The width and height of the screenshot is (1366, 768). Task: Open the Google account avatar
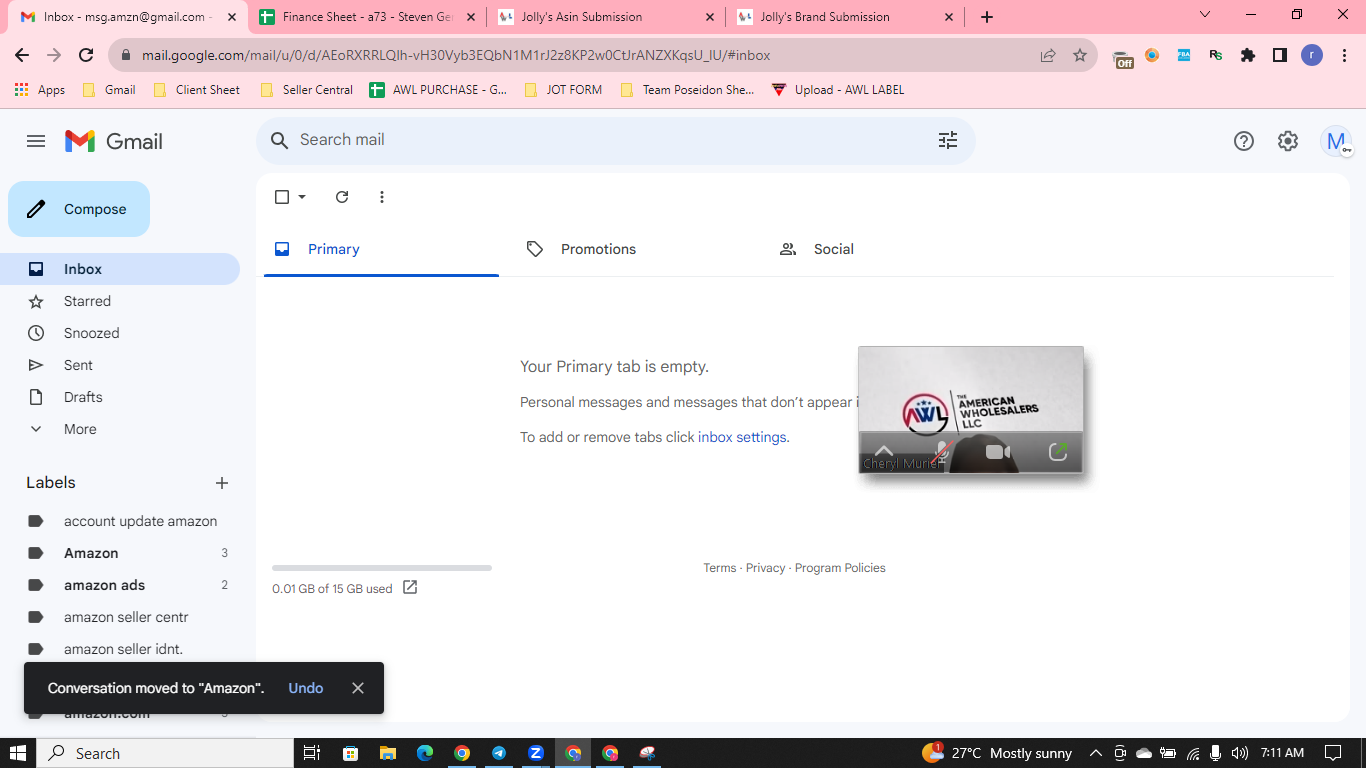pyautogui.click(x=1335, y=141)
